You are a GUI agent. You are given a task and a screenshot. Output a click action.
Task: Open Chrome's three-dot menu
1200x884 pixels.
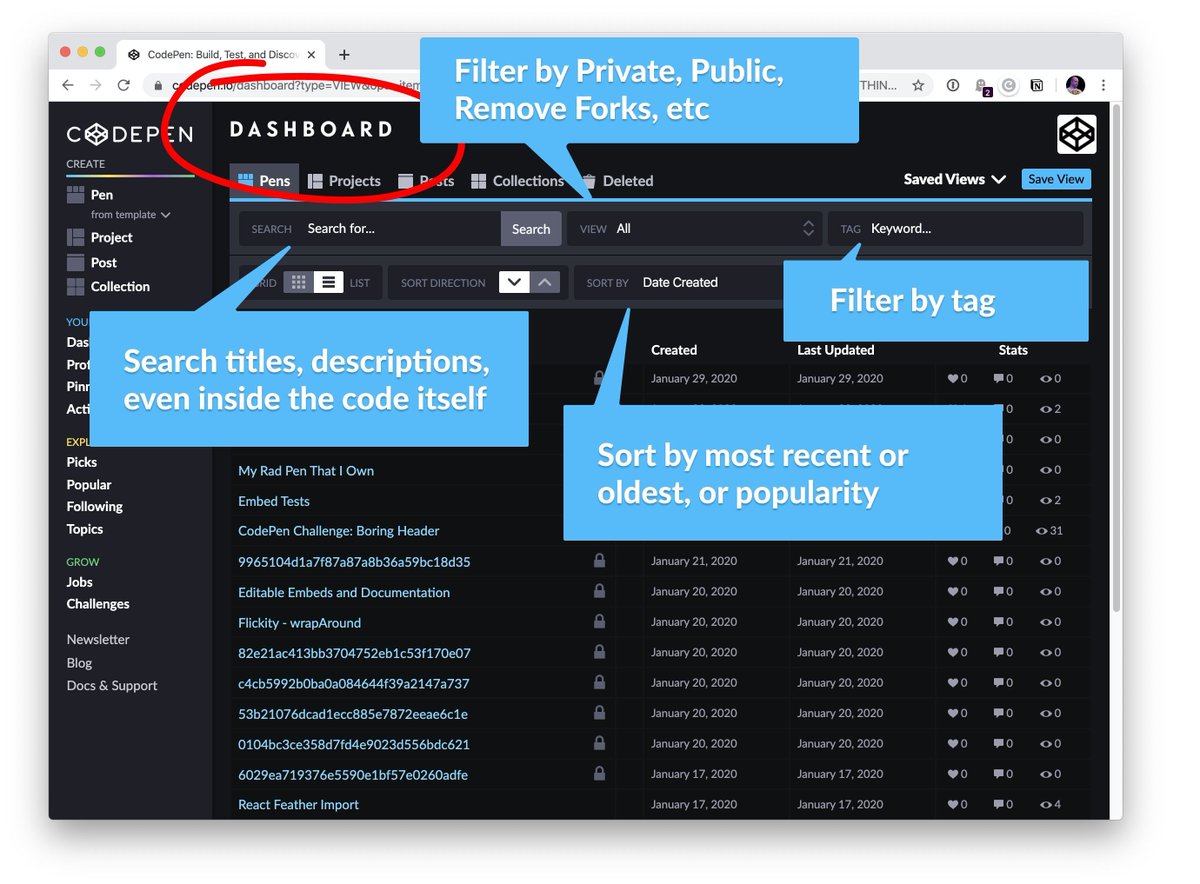tap(1103, 86)
